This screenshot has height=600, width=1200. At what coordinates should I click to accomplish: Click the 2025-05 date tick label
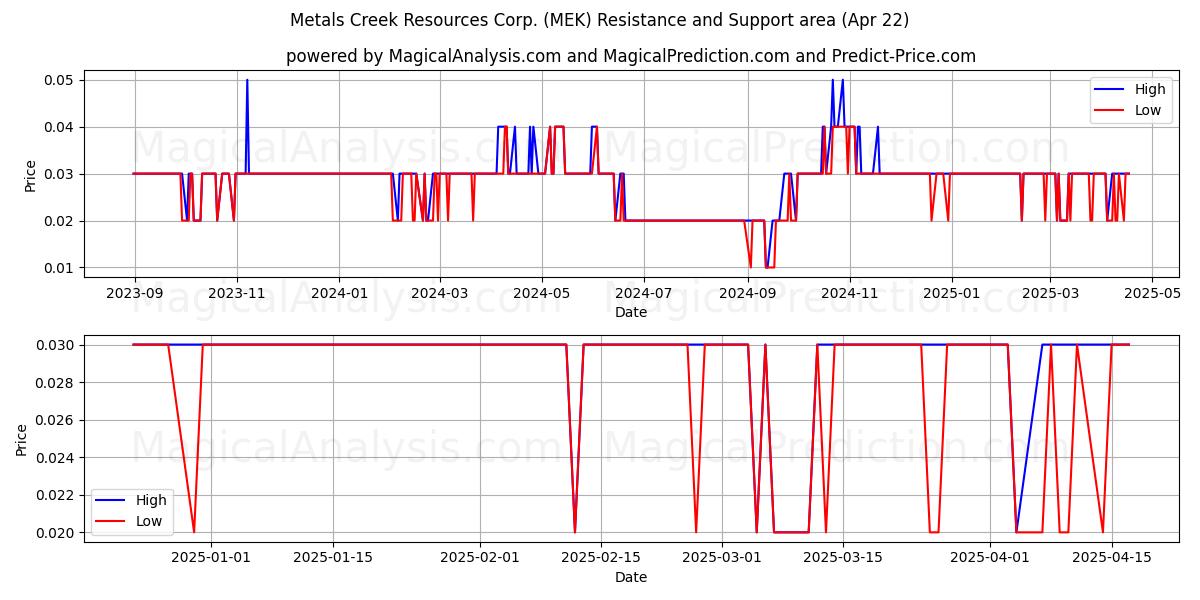[x=1152, y=293]
